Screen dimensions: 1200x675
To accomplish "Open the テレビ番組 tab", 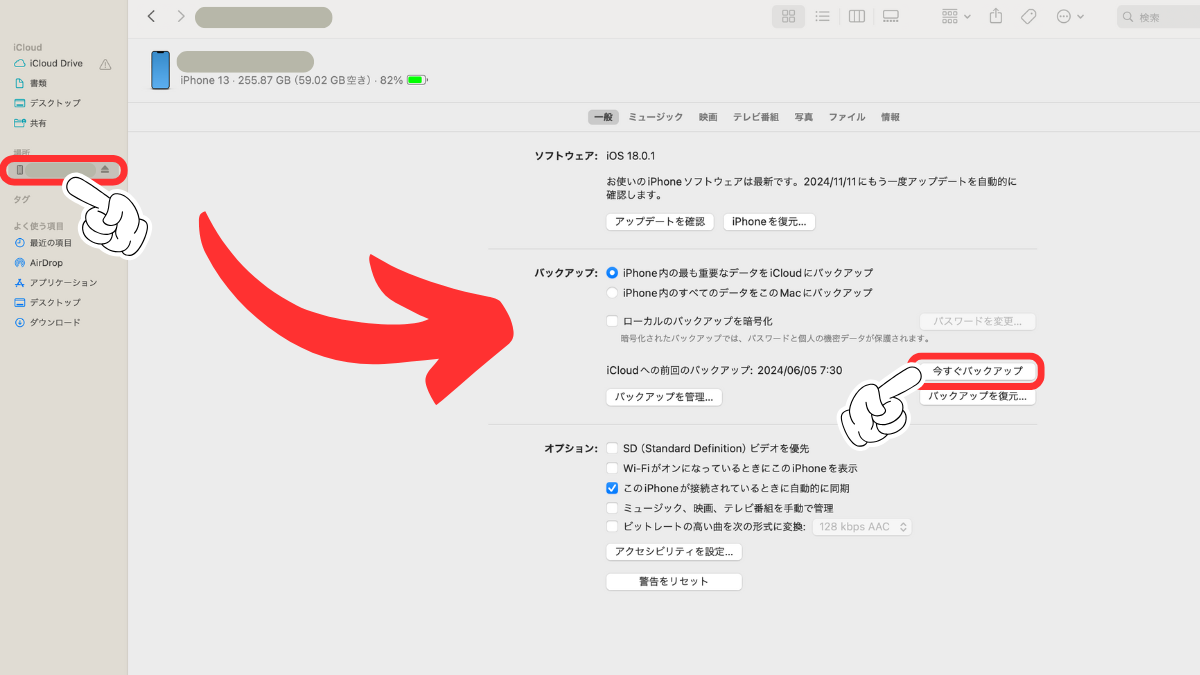I will [x=756, y=117].
